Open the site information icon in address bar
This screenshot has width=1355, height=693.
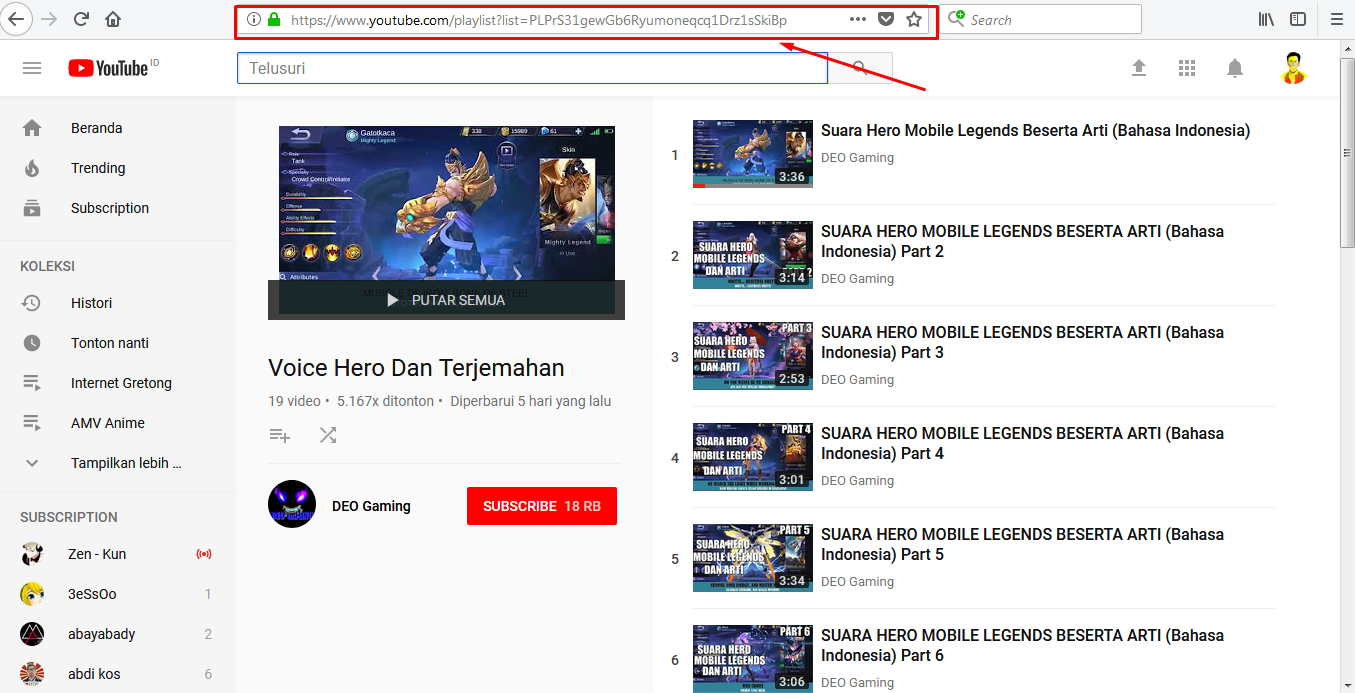pyautogui.click(x=254, y=19)
